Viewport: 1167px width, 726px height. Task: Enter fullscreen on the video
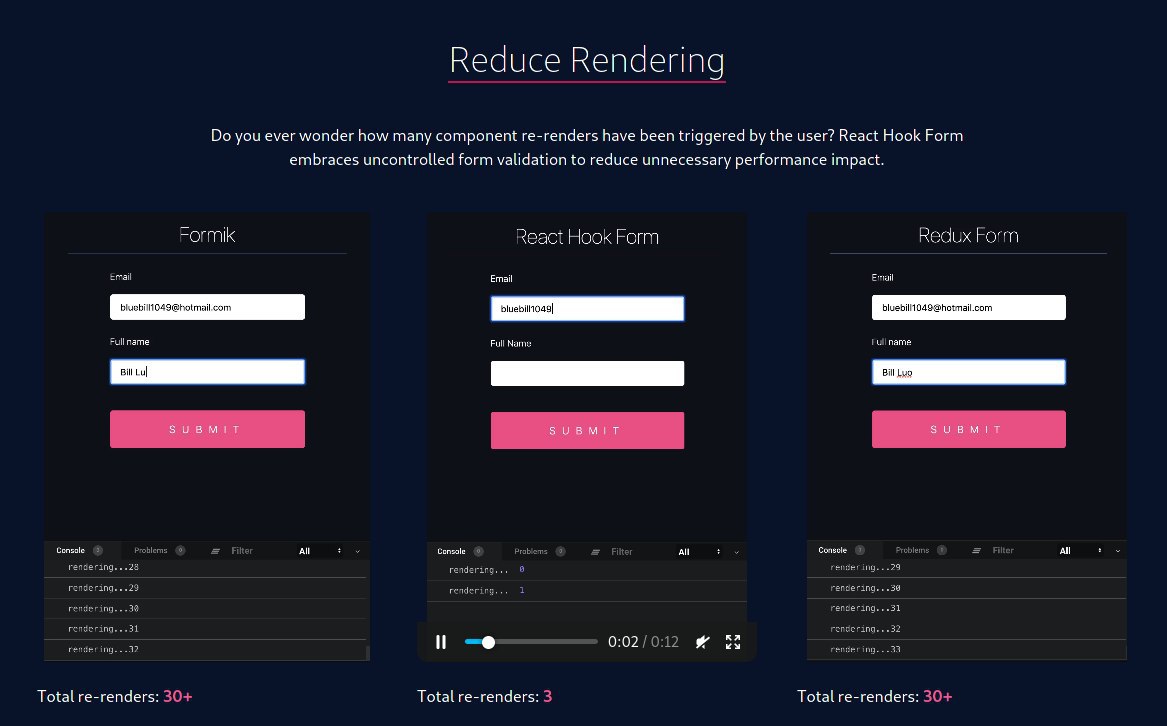(x=733, y=642)
